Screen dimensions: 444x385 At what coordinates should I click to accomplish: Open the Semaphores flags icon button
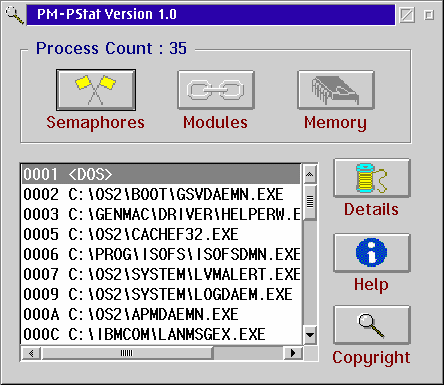[x=96, y=90]
